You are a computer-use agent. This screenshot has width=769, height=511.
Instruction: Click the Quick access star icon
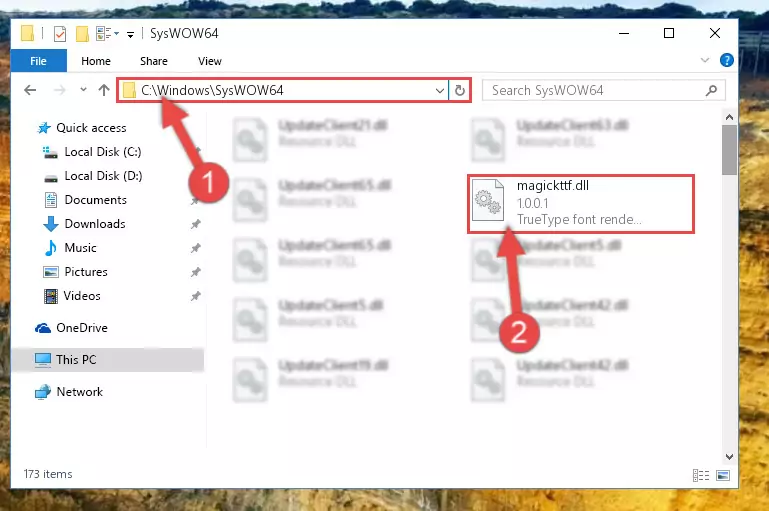(x=44, y=128)
